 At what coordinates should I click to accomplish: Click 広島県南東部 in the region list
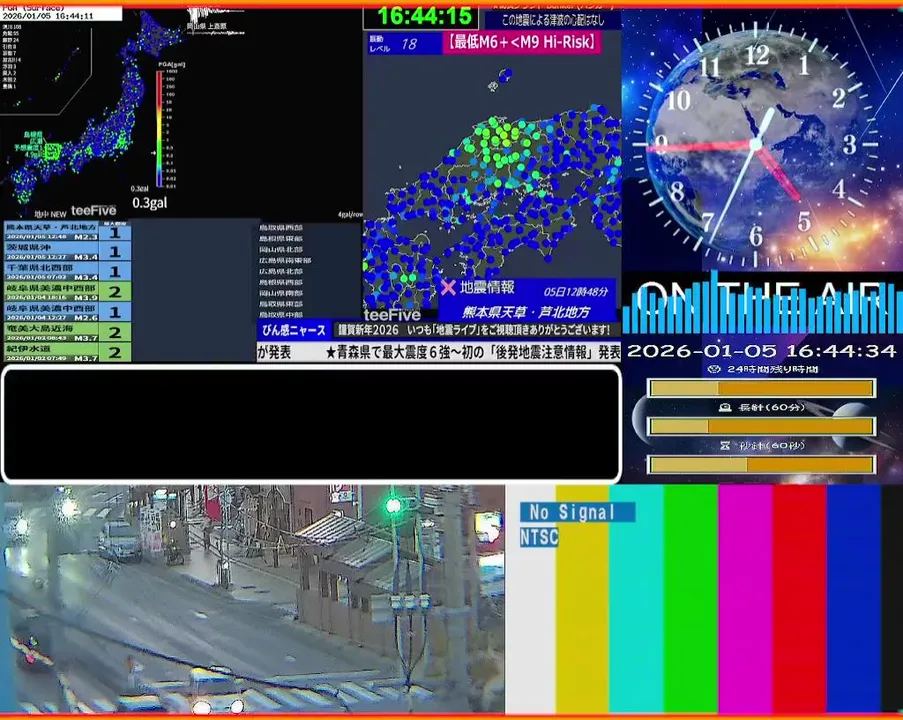coord(284,260)
